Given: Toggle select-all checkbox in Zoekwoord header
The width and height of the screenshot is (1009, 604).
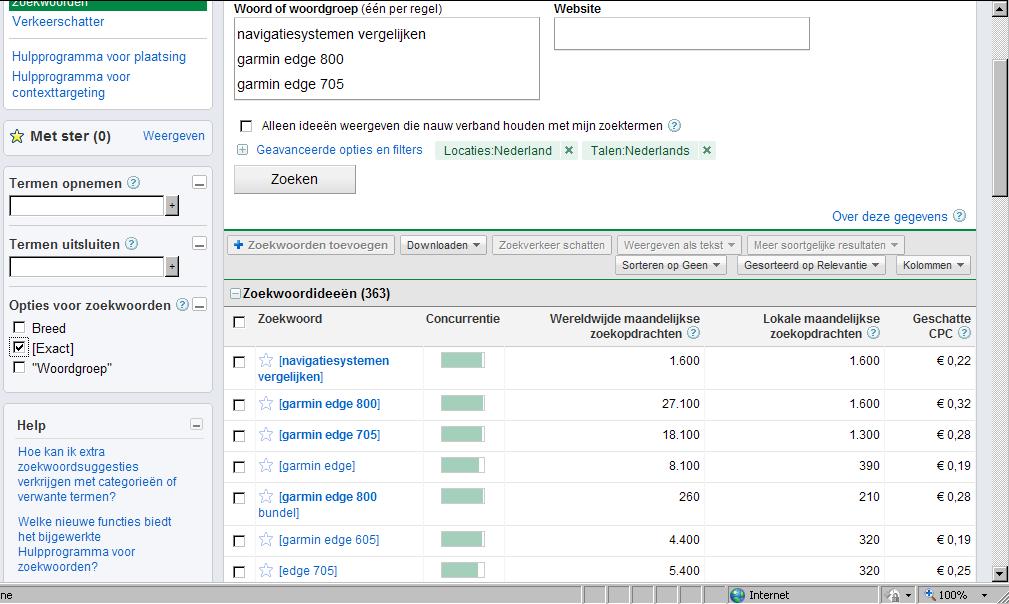Looking at the screenshot, I should point(239,322).
